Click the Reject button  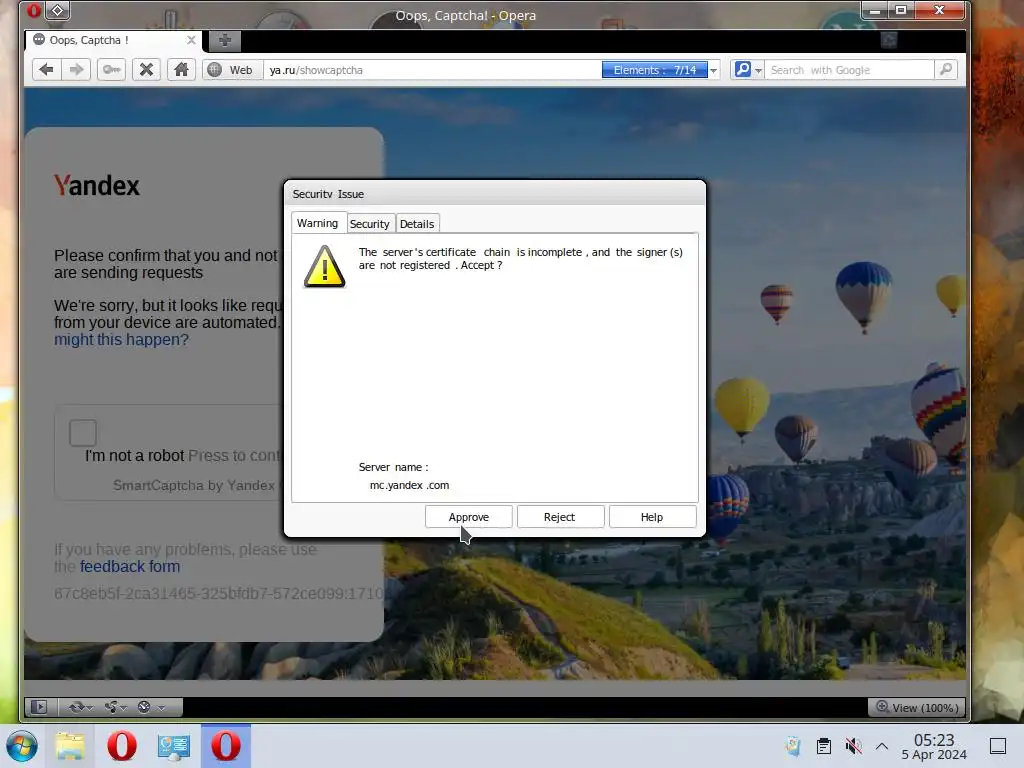coord(560,517)
